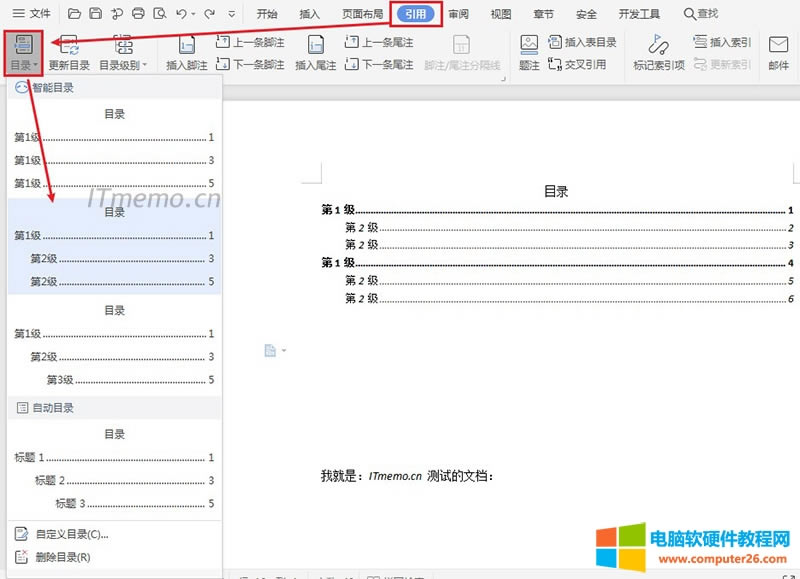Switch to the 插入 tab
This screenshot has height=579, width=800.
click(310, 14)
